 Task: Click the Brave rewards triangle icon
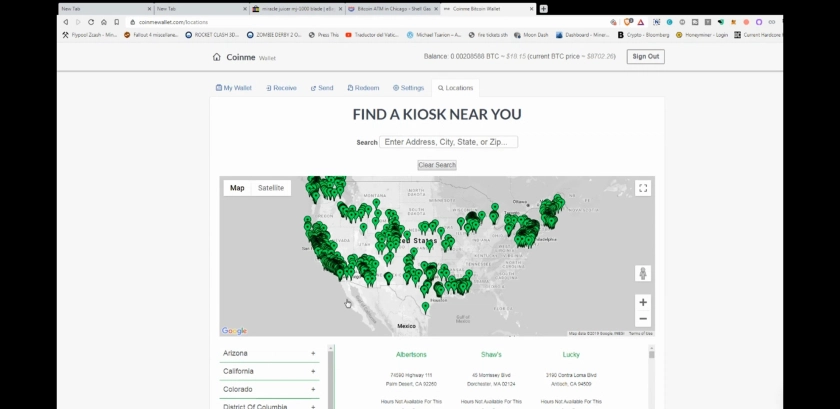tap(640, 22)
